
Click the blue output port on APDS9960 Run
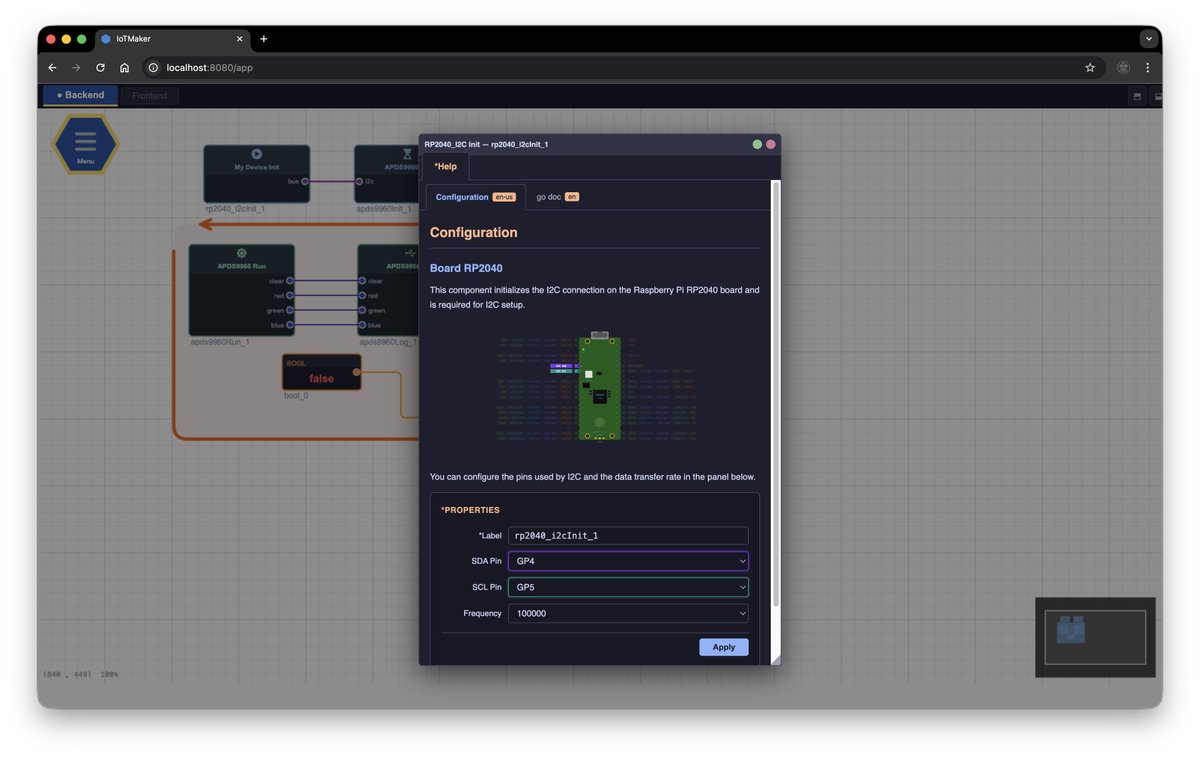tap(290, 325)
